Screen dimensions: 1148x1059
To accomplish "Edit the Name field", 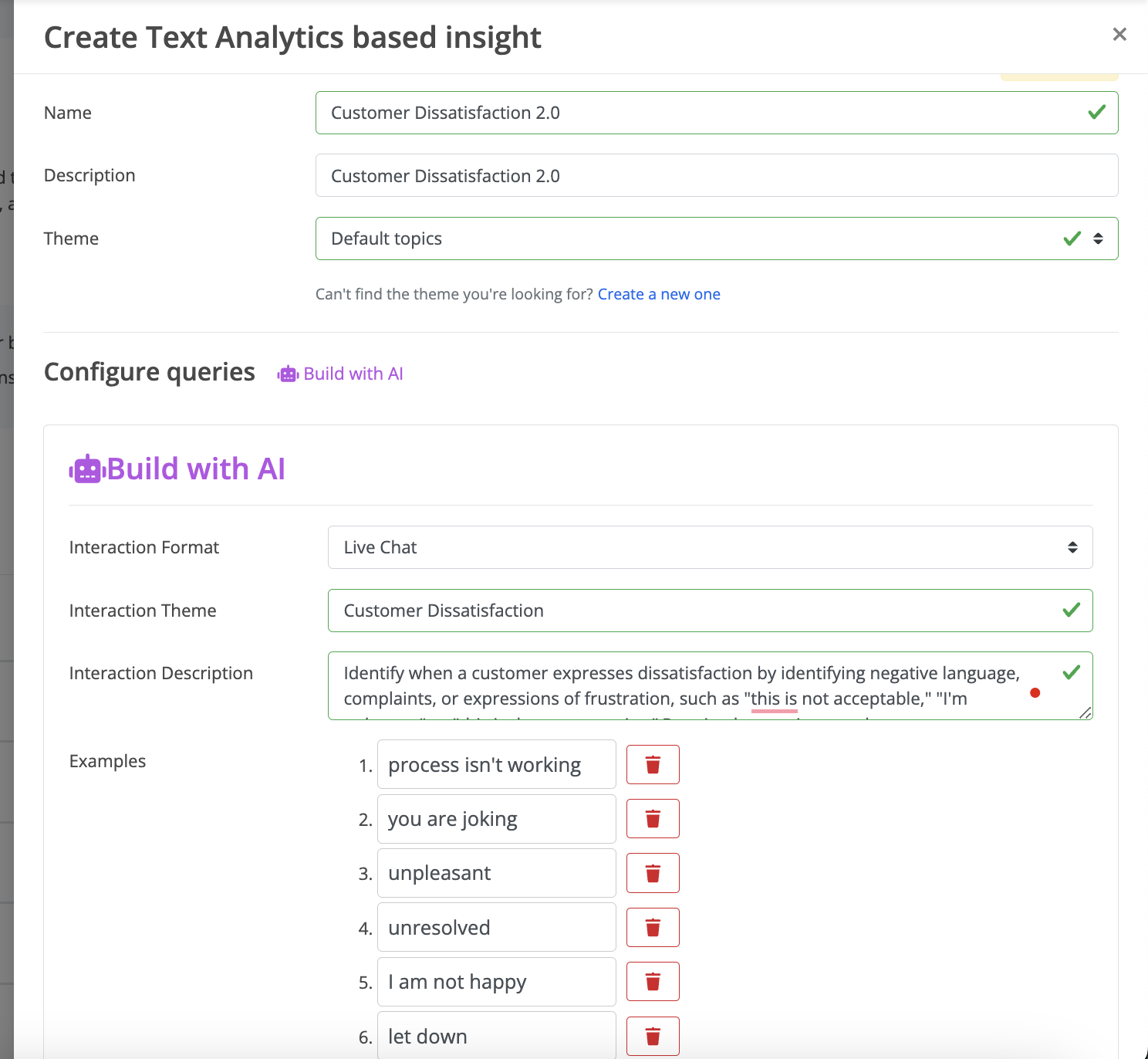I will (717, 113).
